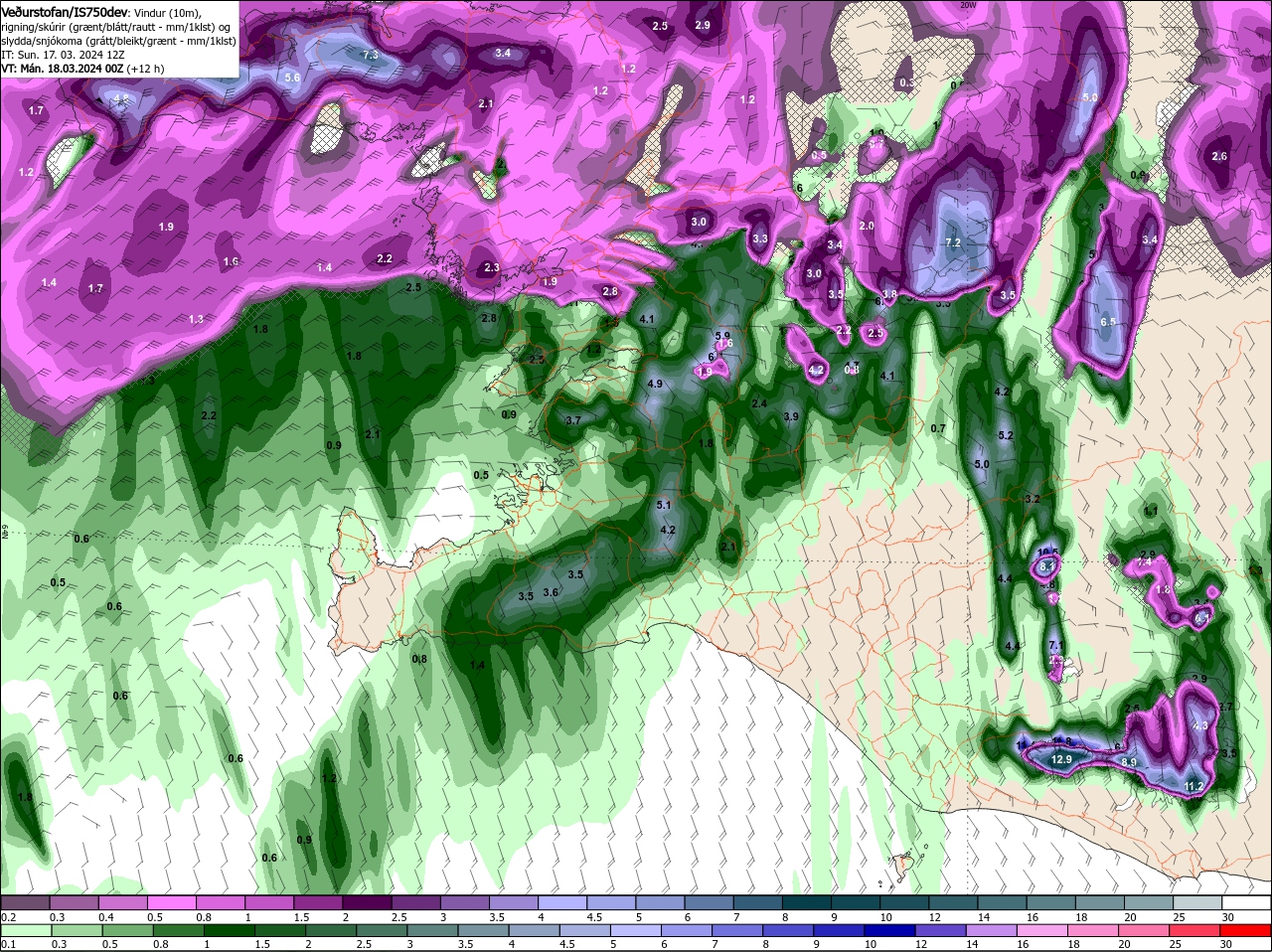Click the 8.9 value on the map
This screenshot has width=1272, height=952.
pyautogui.click(x=1129, y=762)
